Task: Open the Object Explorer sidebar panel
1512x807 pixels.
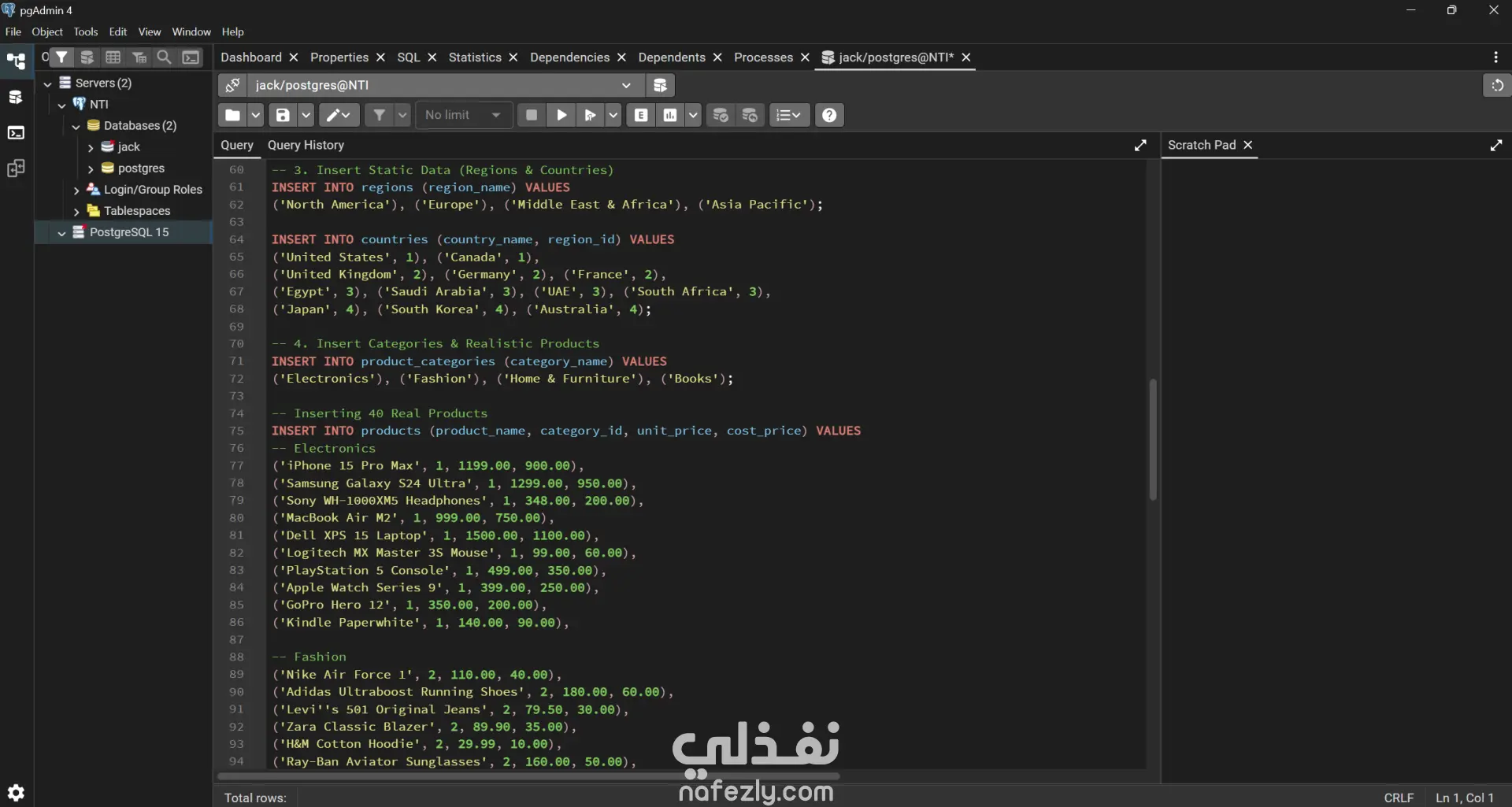Action: 16,61
